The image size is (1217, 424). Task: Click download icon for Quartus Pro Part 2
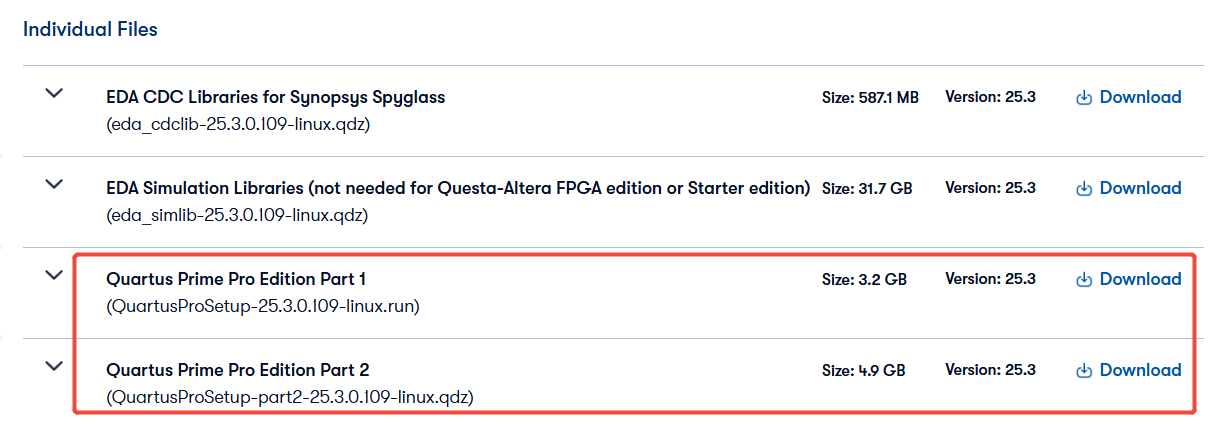(x=1084, y=371)
